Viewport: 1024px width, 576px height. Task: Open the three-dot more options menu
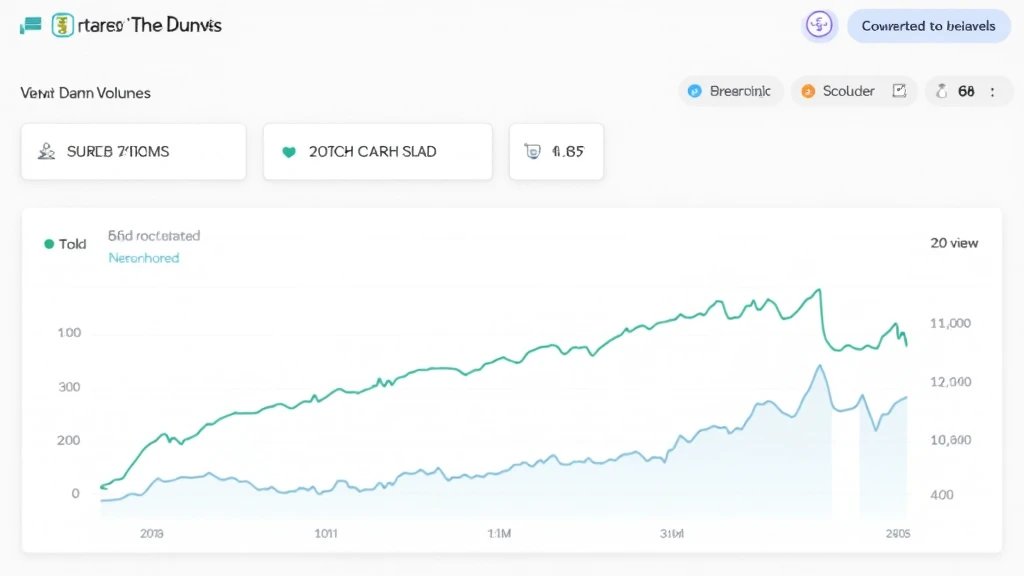tap(993, 91)
